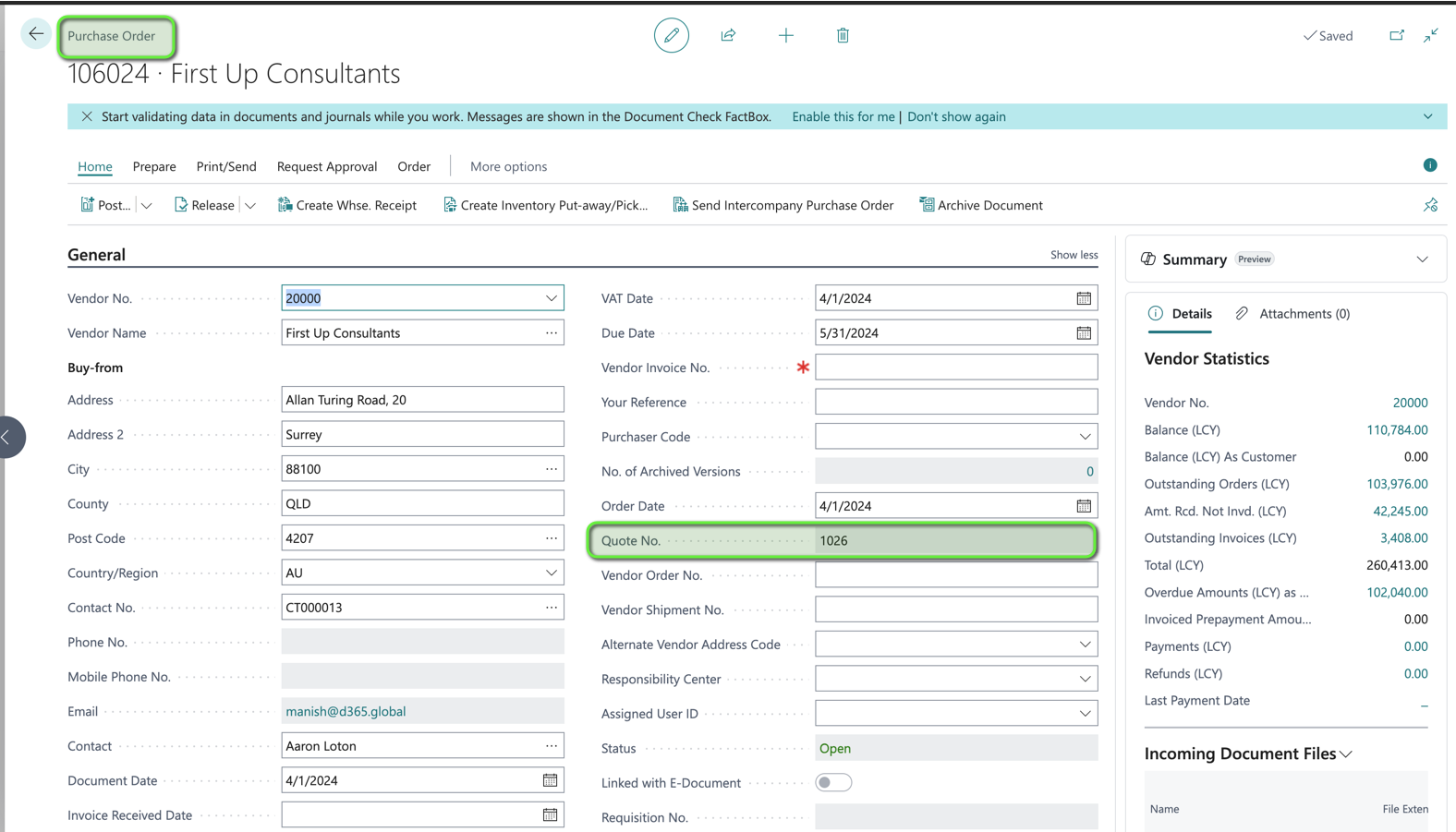Switch to the Prepare menu tab
1456x832 pixels.
click(x=154, y=166)
